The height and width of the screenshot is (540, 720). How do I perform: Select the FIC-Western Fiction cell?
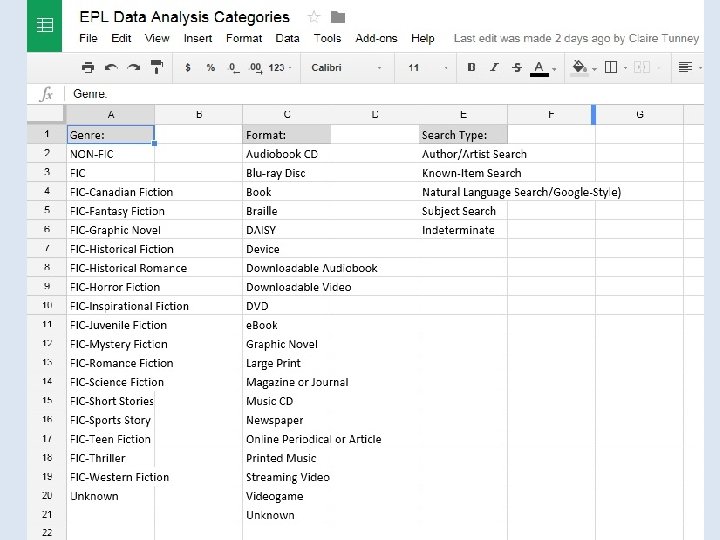(111, 477)
